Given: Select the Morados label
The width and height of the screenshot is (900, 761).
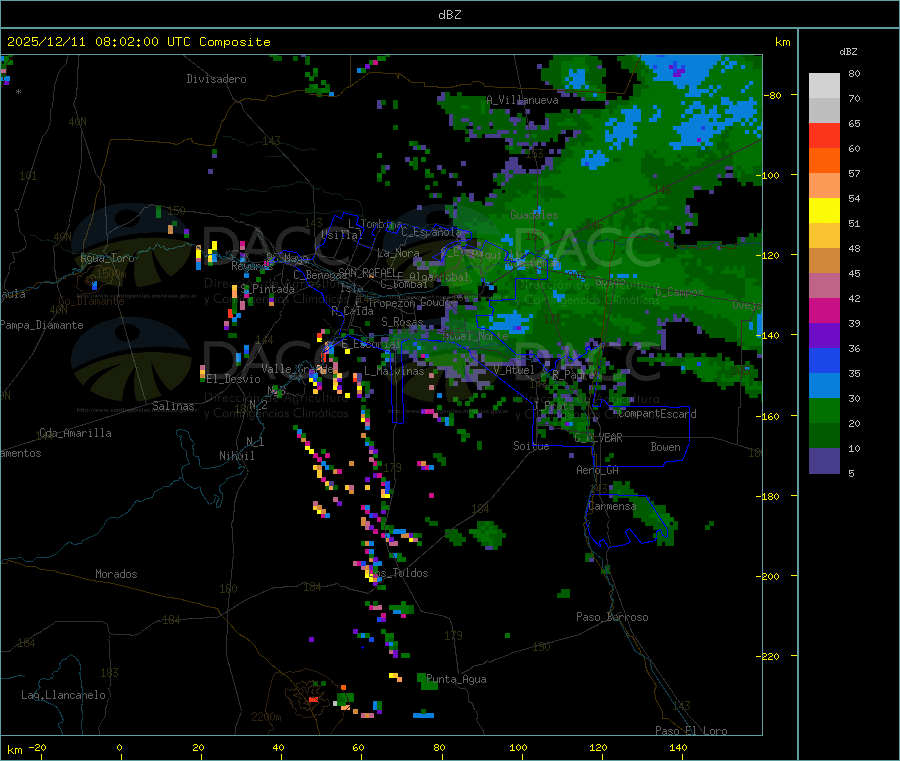Looking at the screenshot, I should pyautogui.click(x=117, y=574).
